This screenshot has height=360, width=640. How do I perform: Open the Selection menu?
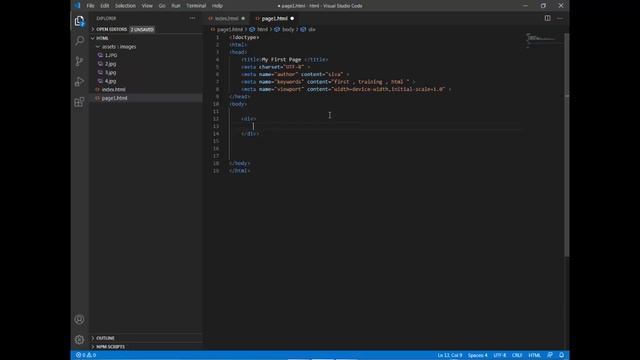(125, 6)
